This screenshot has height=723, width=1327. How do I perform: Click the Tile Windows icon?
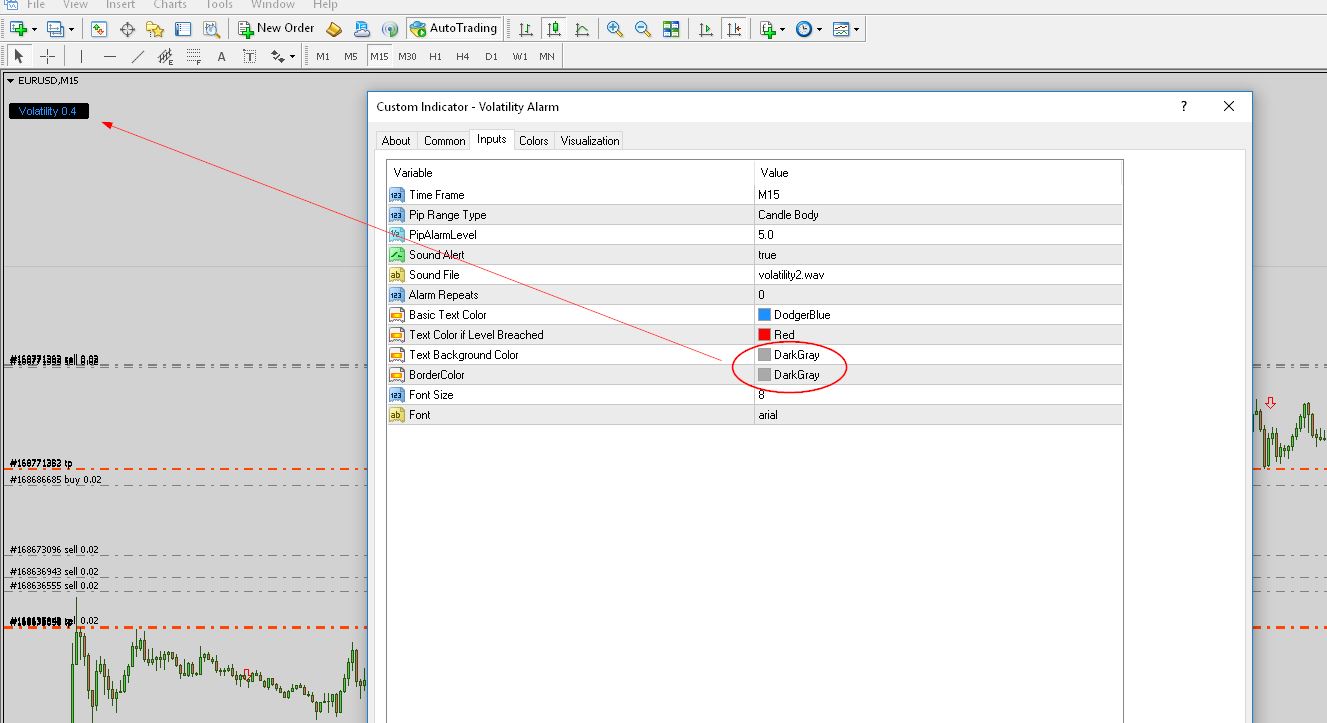[x=671, y=29]
